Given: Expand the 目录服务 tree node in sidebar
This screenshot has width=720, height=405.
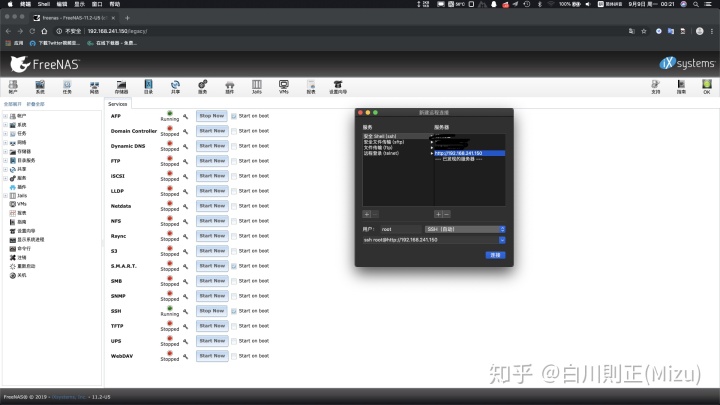Looking at the screenshot, I should click(6, 160).
